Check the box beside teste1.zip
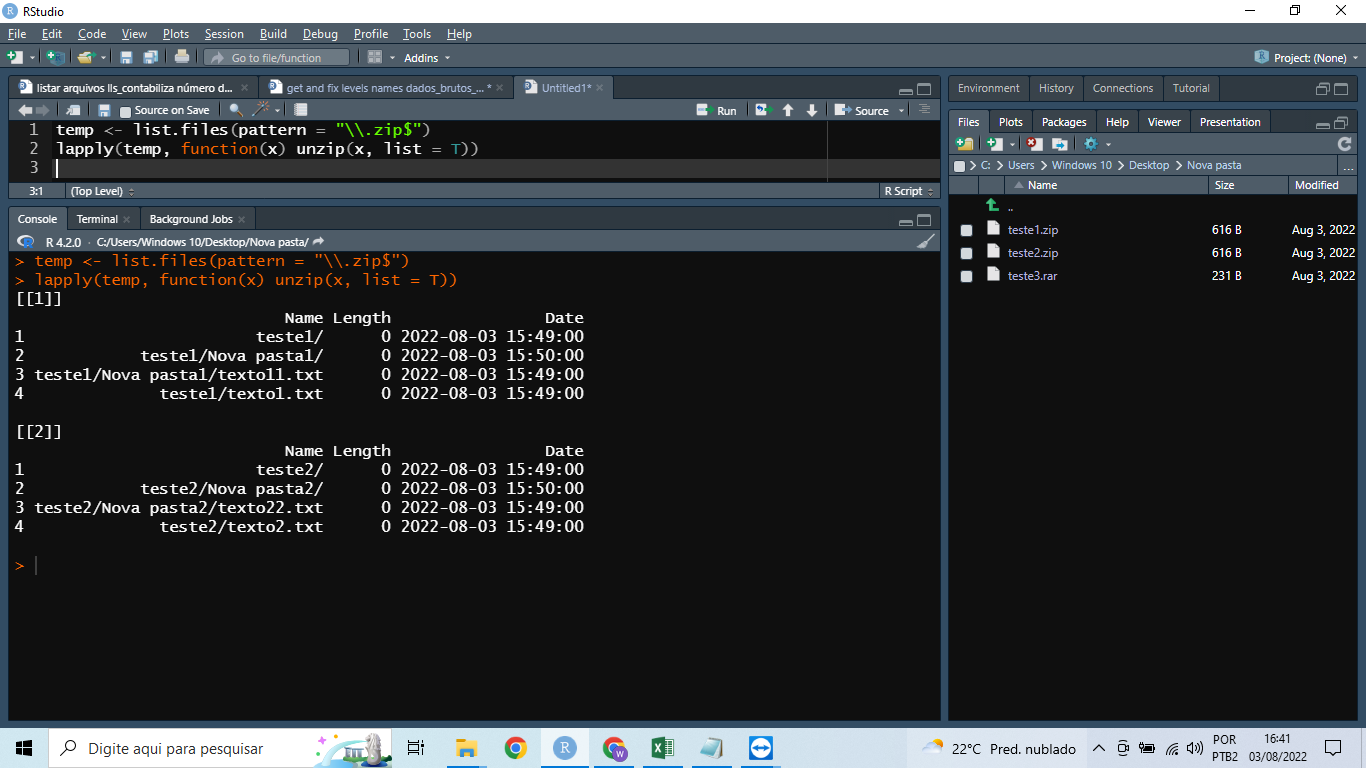 (x=966, y=230)
